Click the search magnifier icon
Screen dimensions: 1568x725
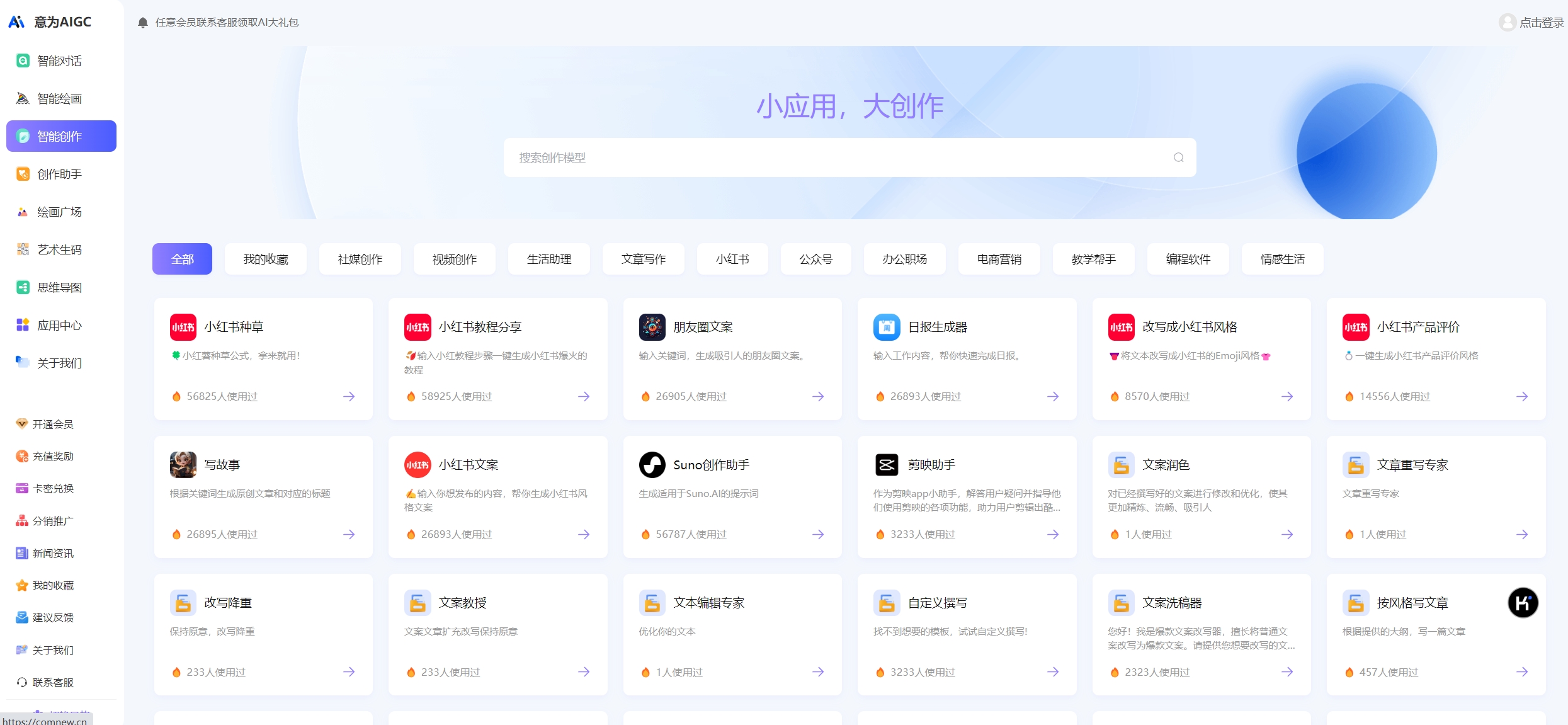point(1178,157)
